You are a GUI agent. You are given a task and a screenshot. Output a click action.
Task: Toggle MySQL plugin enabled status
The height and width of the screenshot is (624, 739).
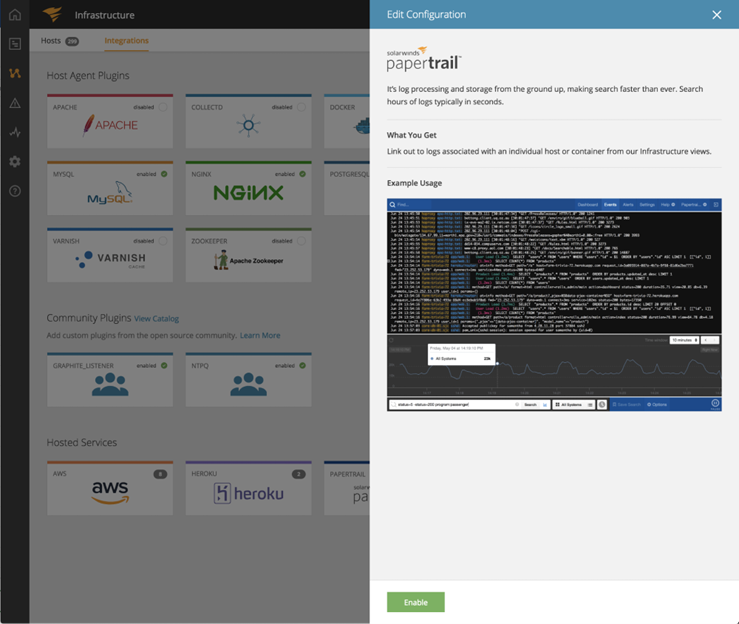pyautogui.click(x=164, y=174)
